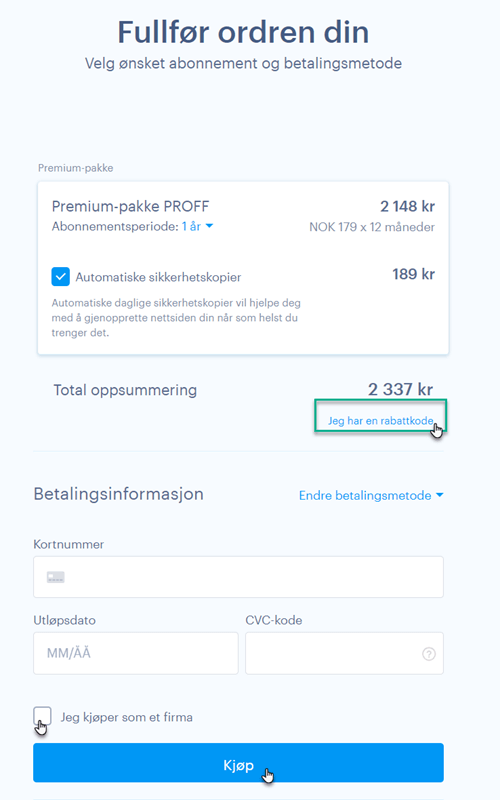This screenshot has width=500, height=800.
Task: Click the 'Jeg har en rabattkode' link
Action: (x=381, y=421)
